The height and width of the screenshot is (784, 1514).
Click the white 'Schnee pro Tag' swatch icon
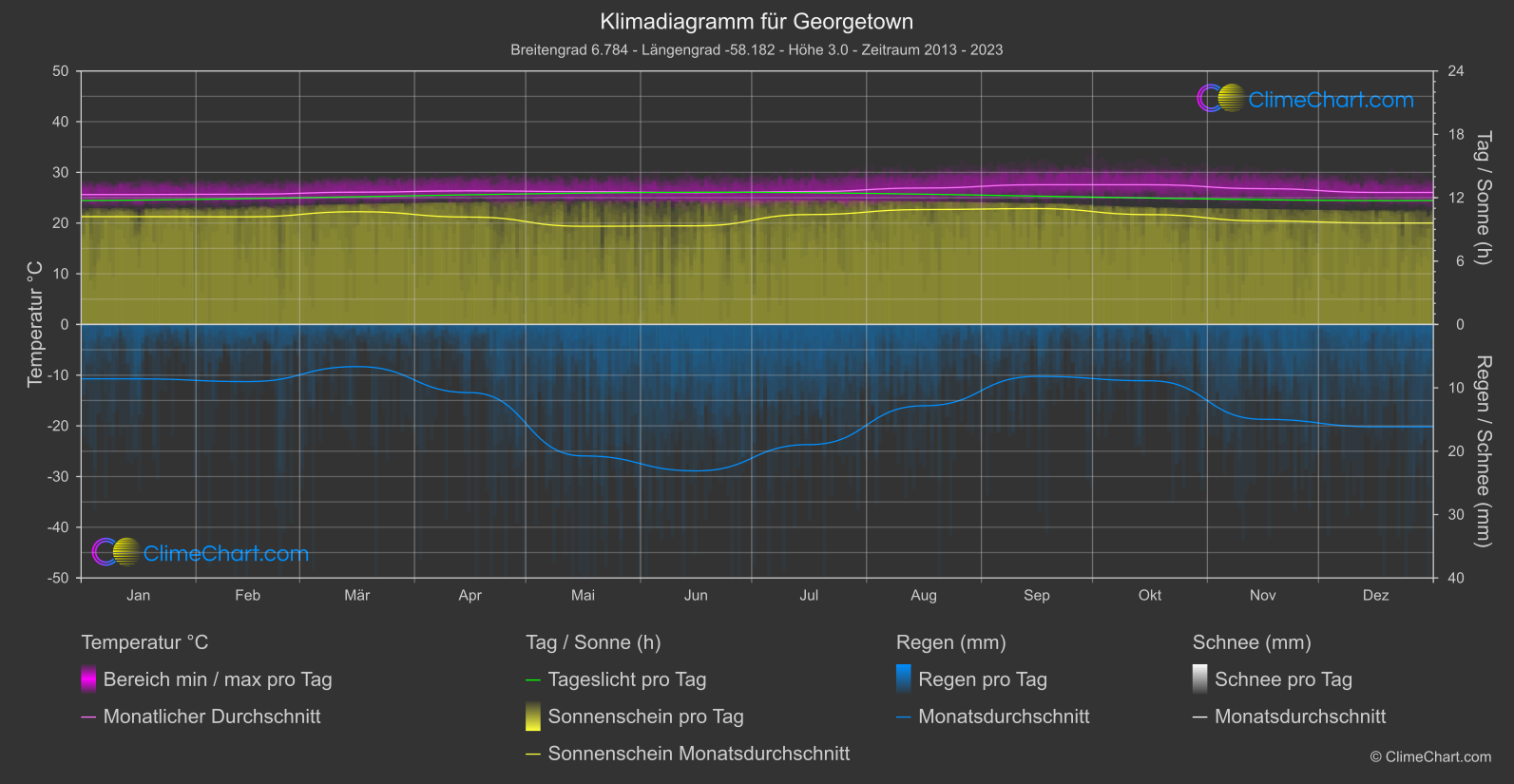tap(1200, 679)
